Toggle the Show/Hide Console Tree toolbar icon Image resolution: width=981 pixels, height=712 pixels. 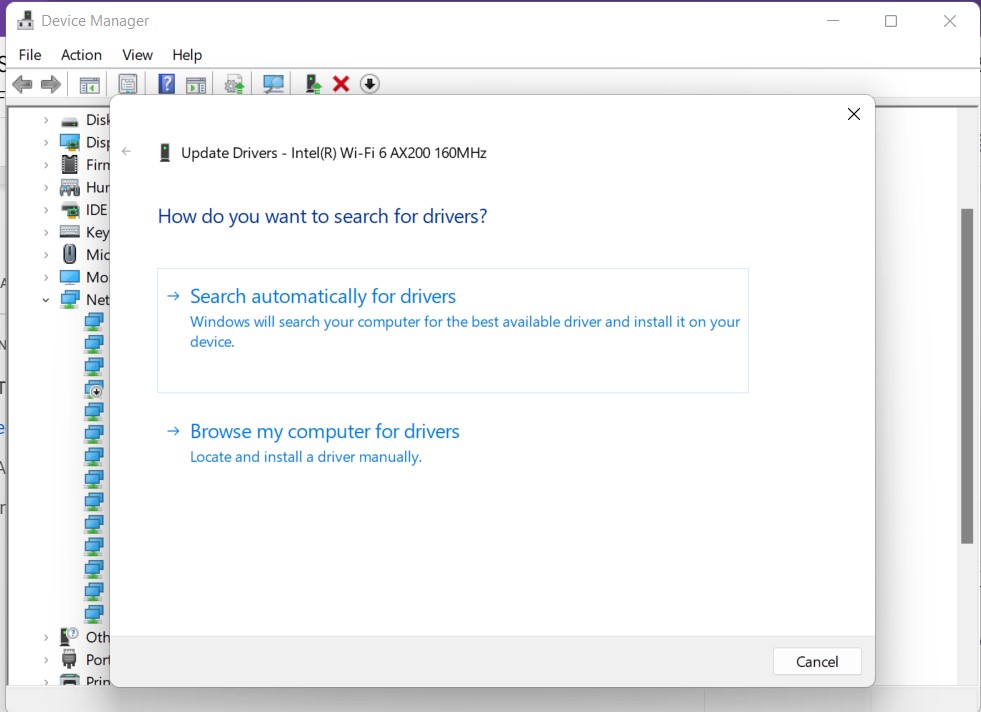pyautogui.click(x=88, y=84)
